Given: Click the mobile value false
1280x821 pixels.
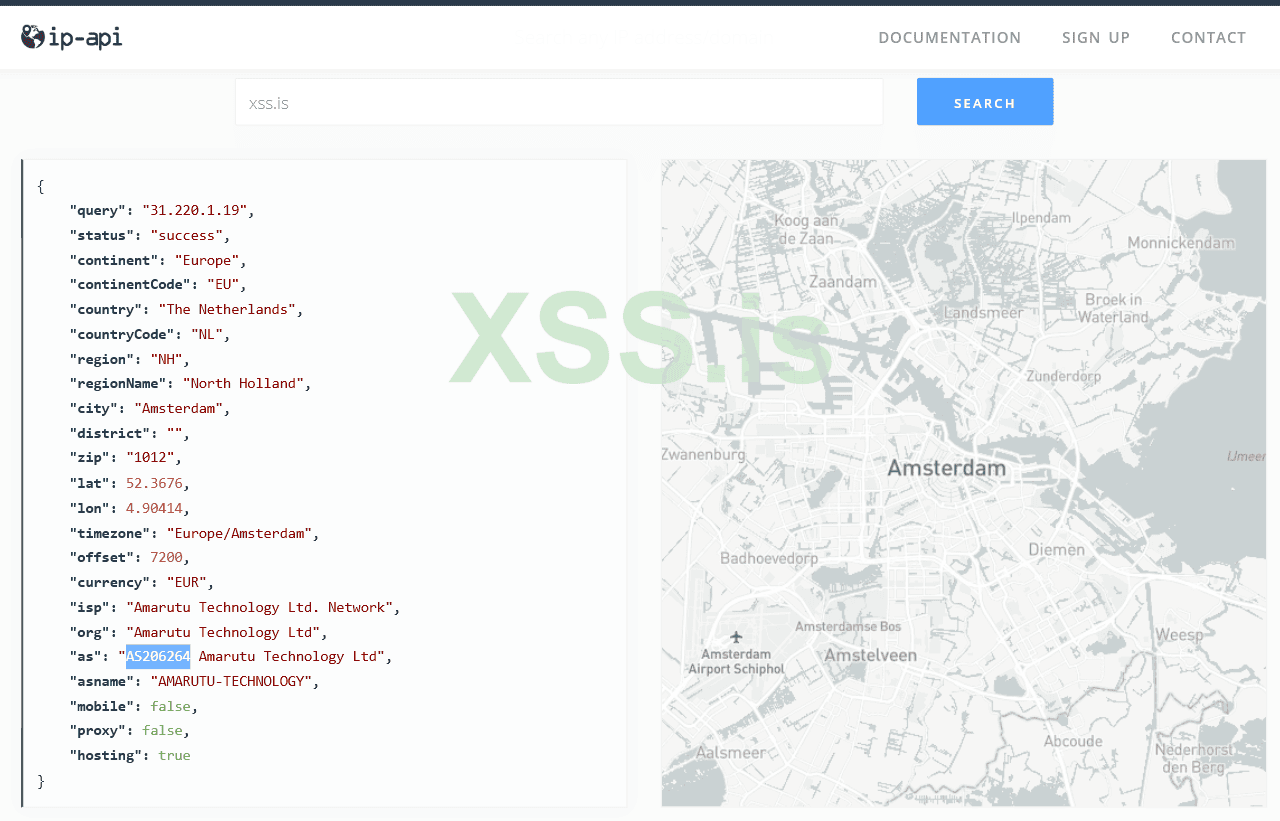Looking at the screenshot, I should coord(170,706).
